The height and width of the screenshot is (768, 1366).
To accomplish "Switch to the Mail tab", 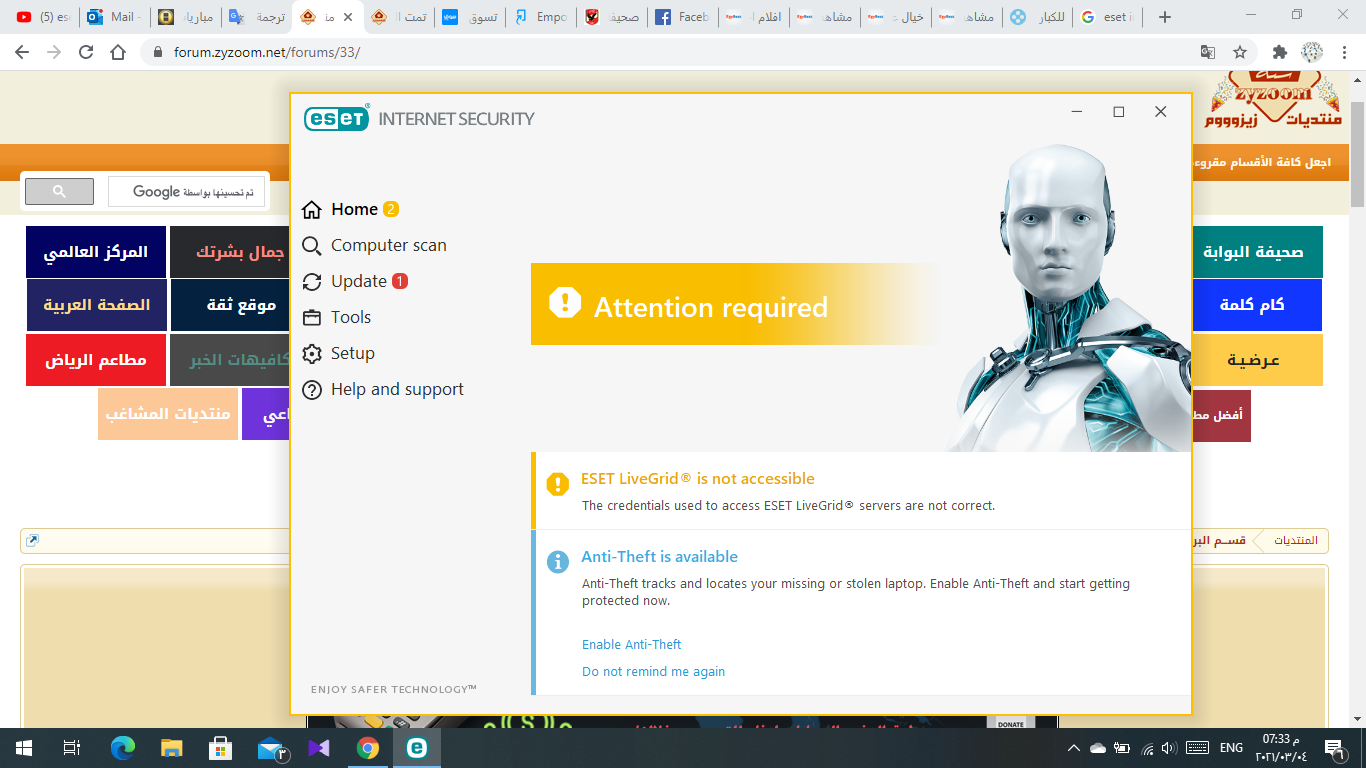I will click(114, 17).
